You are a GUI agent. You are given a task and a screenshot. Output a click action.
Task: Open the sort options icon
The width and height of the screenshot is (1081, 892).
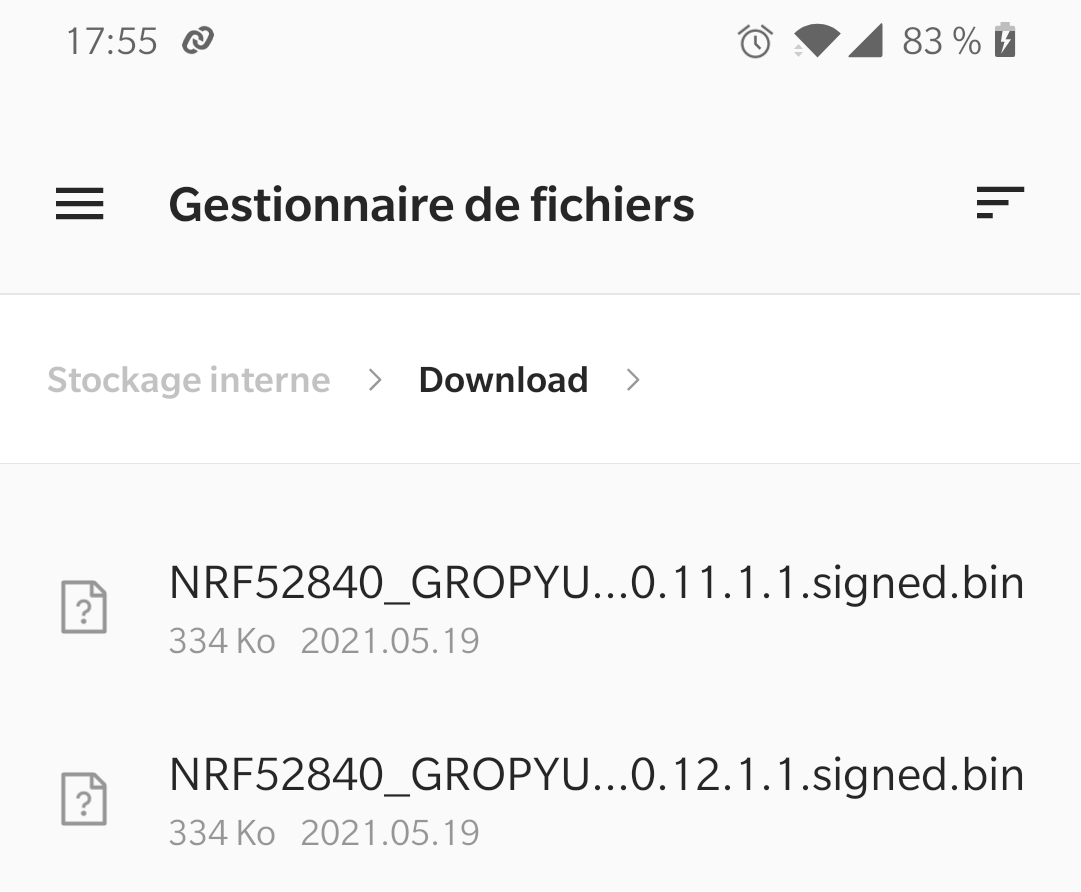[x=1000, y=203]
